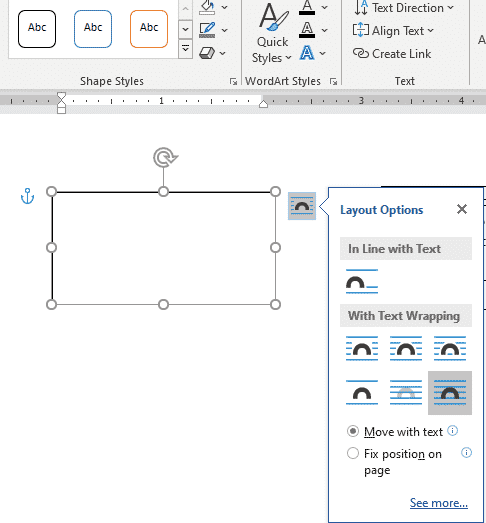Select In Line with Text icon
The height and width of the screenshot is (523, 486).
click(362, 282)
